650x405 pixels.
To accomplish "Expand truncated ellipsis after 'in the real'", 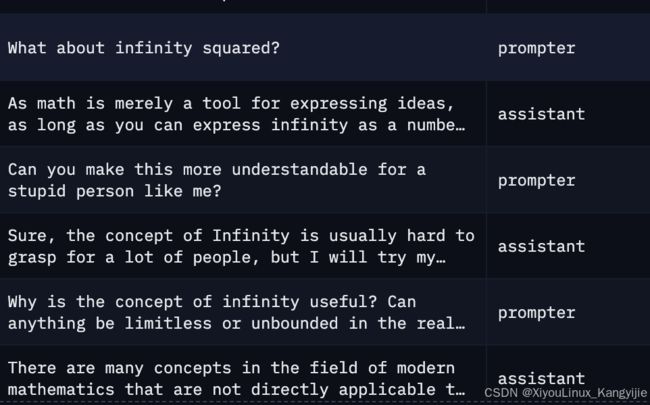I will (460, 325).
